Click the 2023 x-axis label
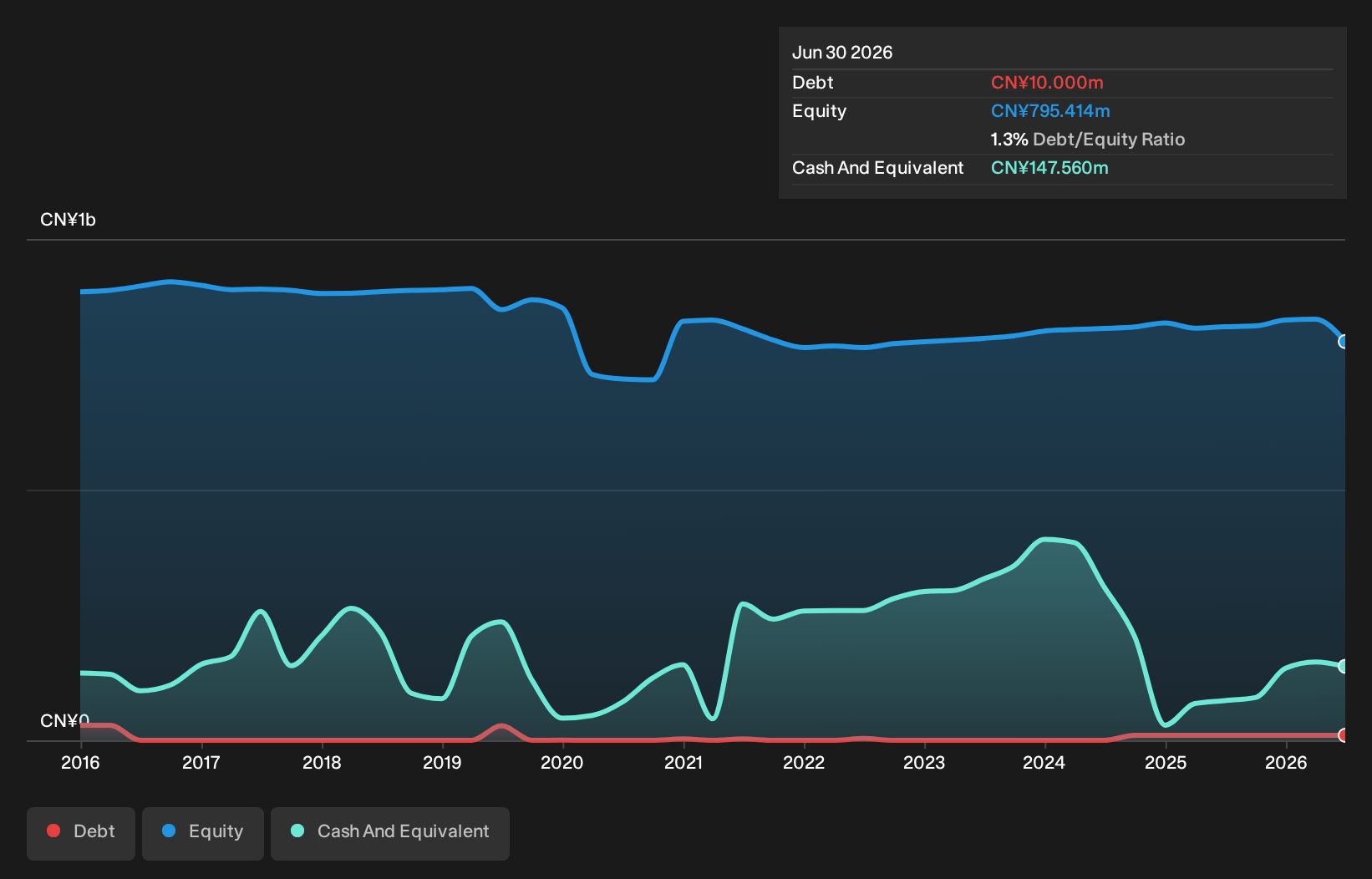 (924, 762)
